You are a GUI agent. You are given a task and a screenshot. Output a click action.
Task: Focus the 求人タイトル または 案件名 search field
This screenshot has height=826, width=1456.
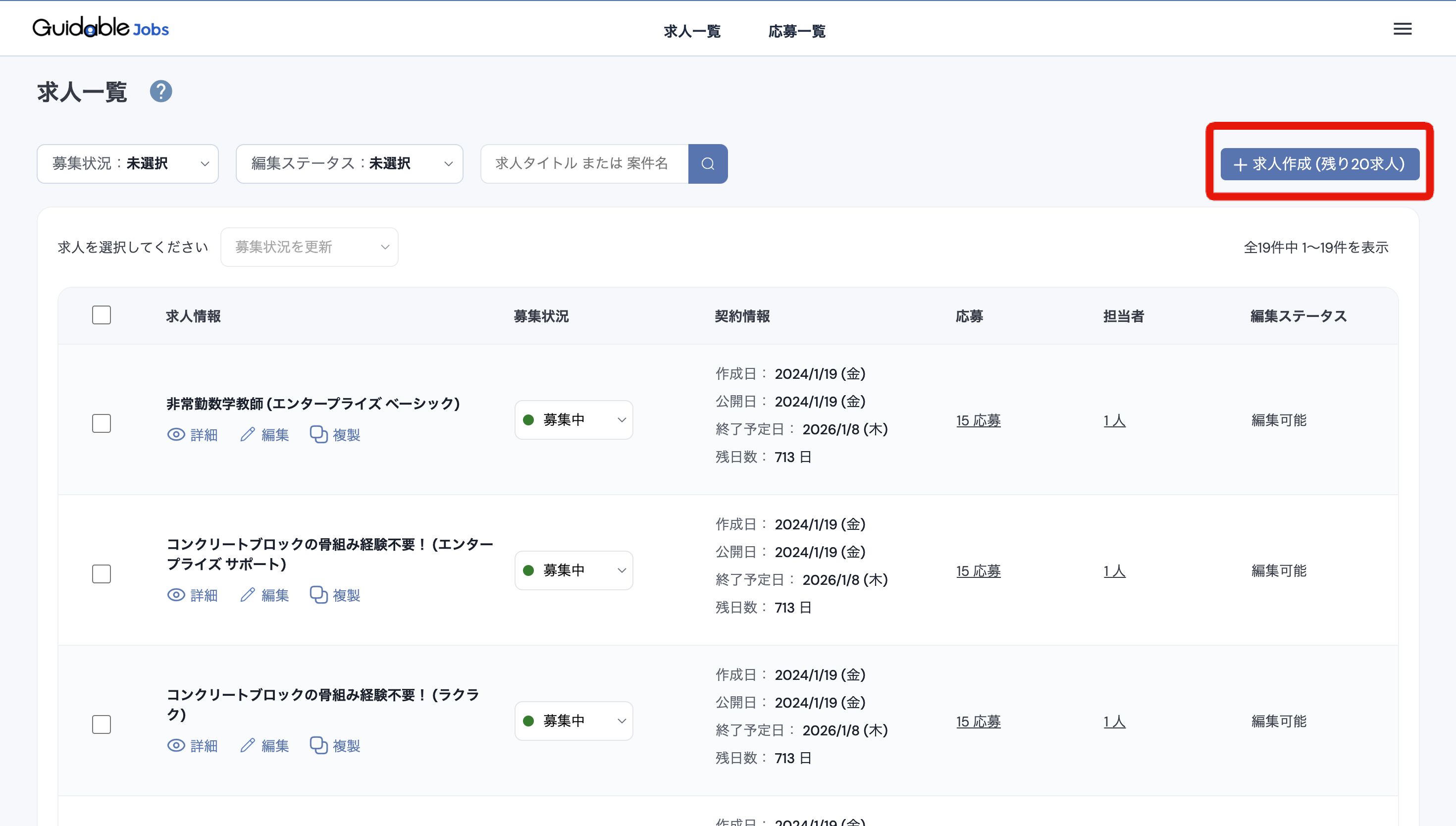tap(584, 164)
